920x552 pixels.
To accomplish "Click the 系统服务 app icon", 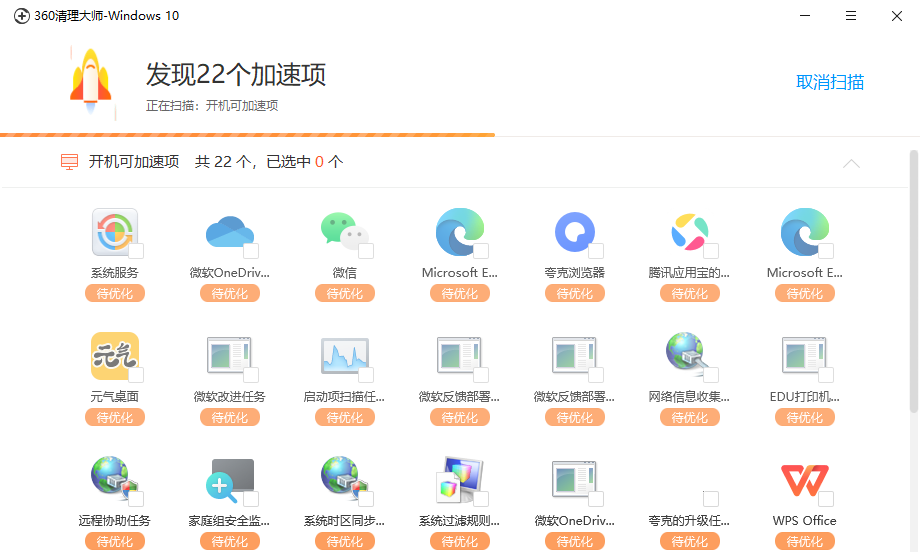I will pyautogui.click(x=114, y=232).
